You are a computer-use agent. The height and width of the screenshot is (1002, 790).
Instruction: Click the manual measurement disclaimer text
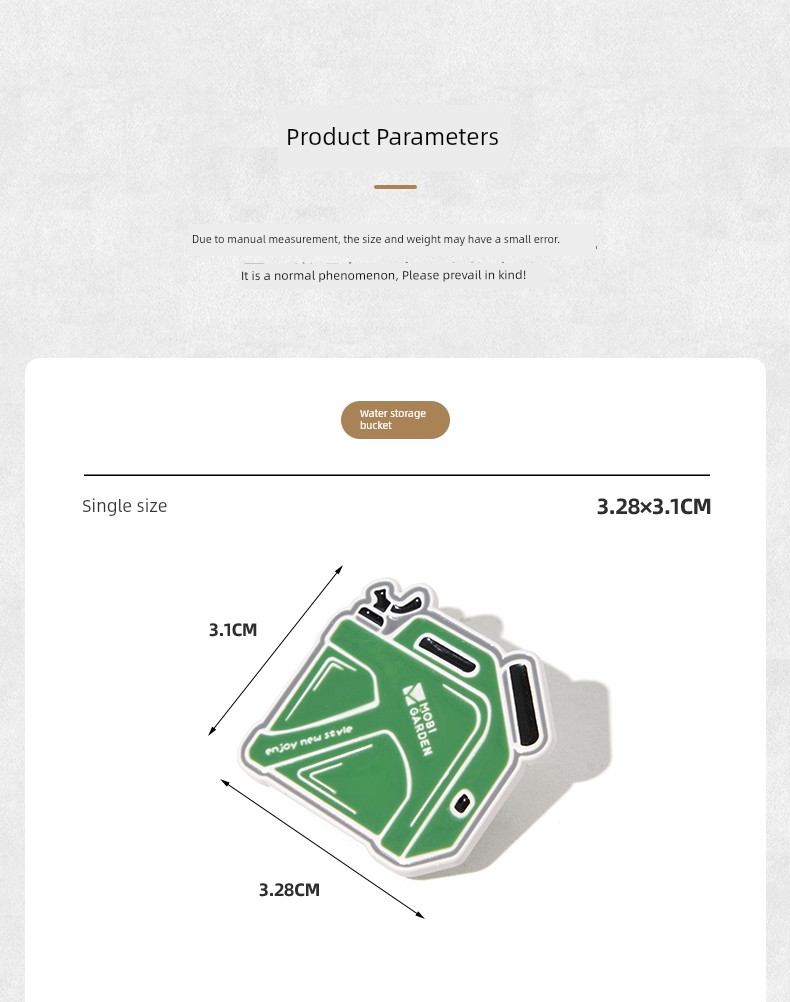(376, 239)
